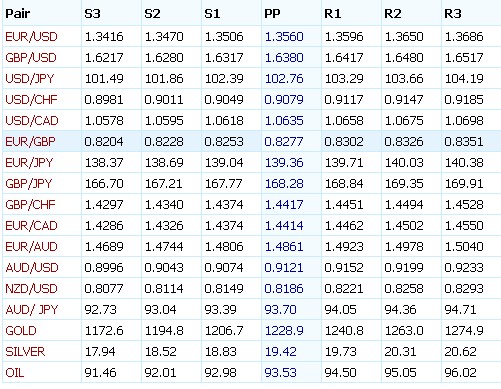Select the PP column header

pyautogui.click(x=272, y=14)
